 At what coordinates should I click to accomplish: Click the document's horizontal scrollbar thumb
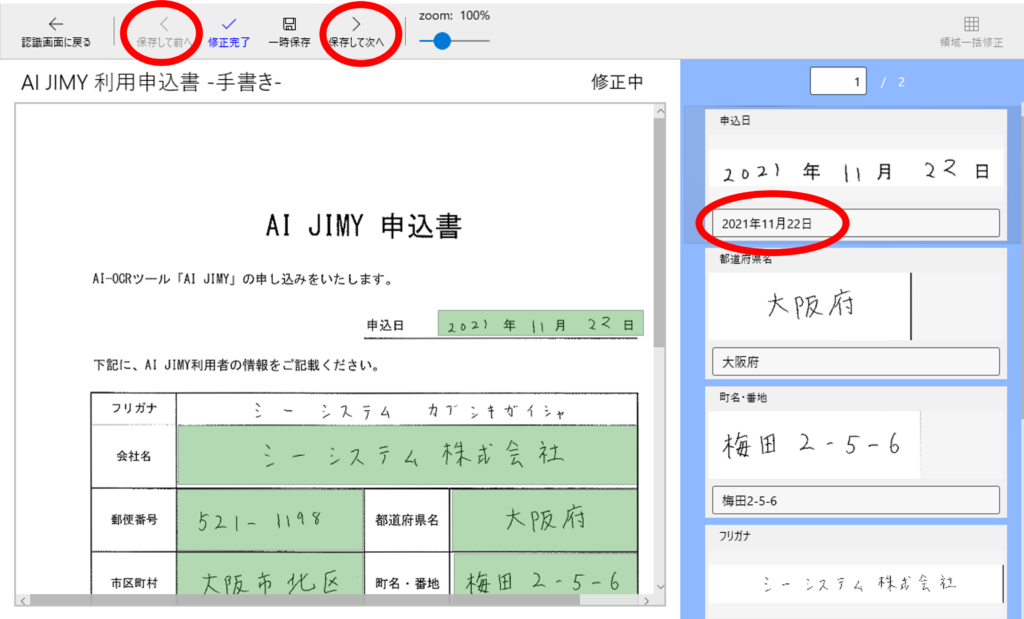(x=305, y=601)
